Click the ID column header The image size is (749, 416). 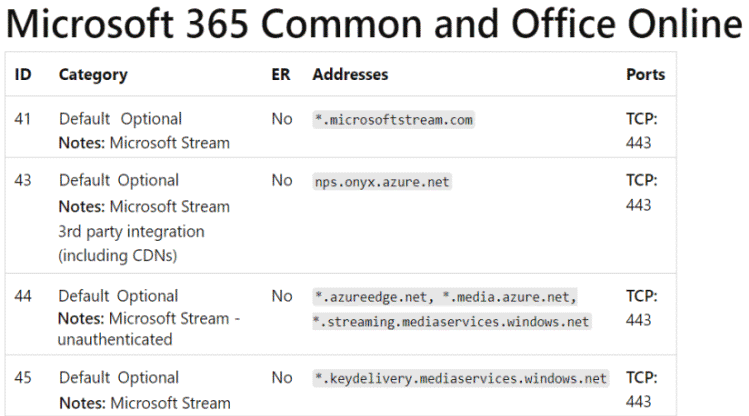(23, 75)
